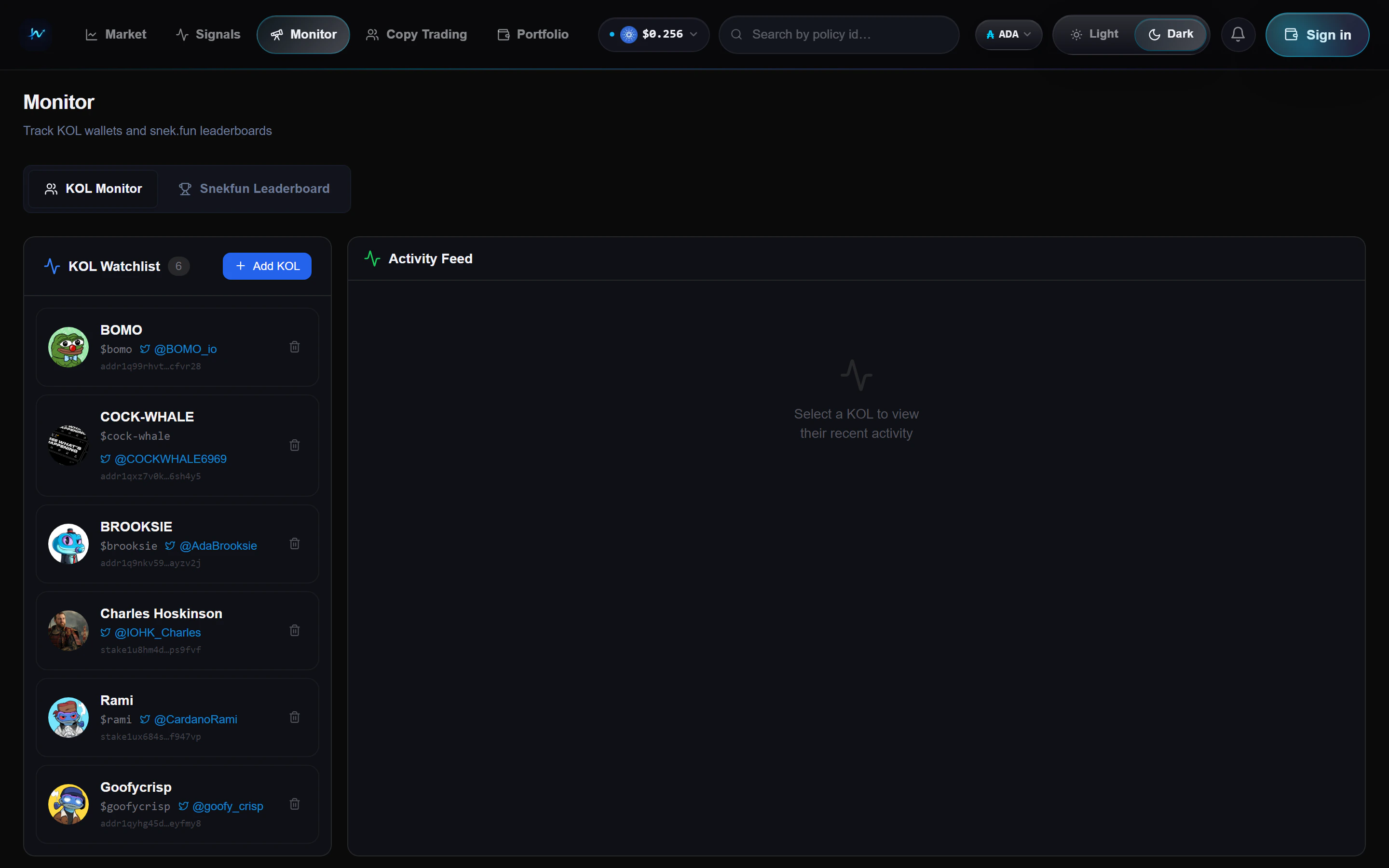Click the Copy Trading people icon

[x=372, y=34]
